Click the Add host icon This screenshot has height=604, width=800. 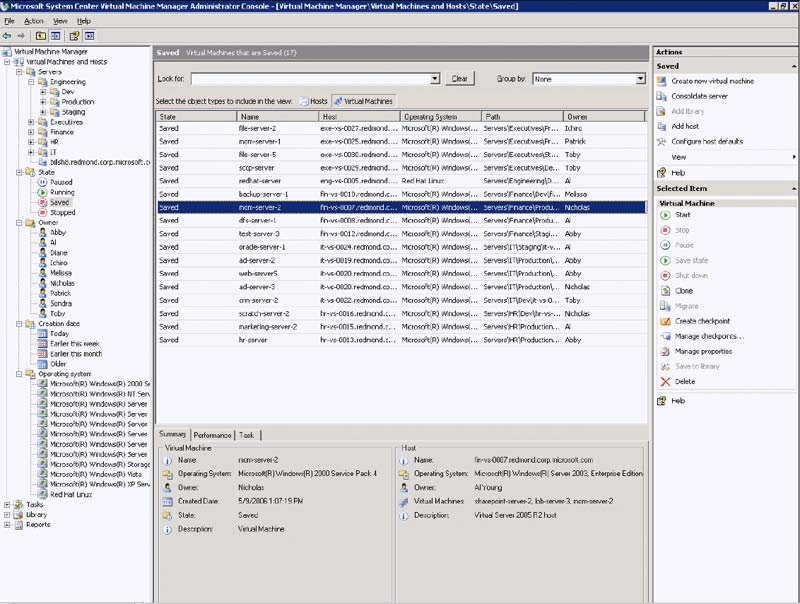point(663,126)
